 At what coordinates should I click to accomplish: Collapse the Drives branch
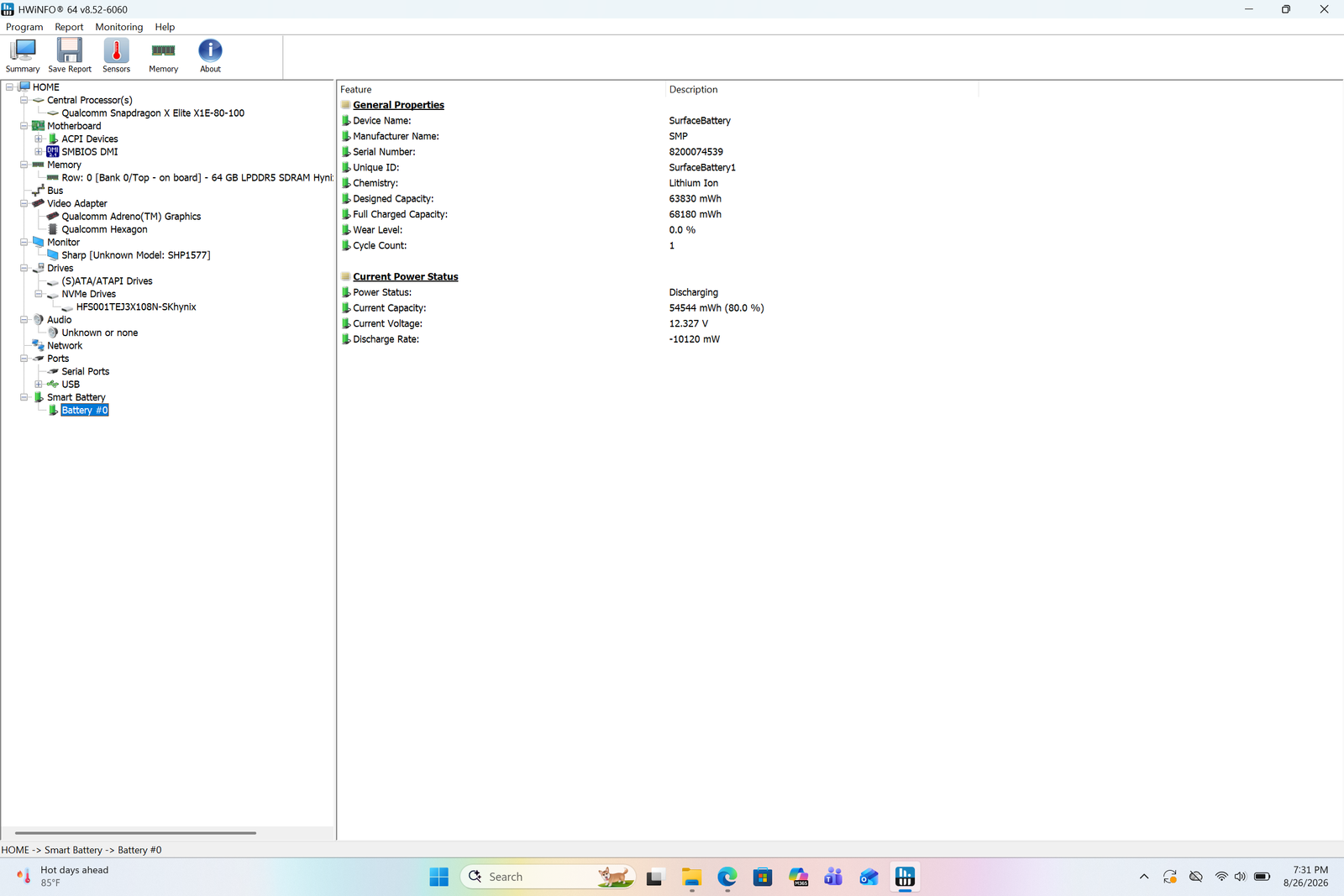tap(24, 268)
